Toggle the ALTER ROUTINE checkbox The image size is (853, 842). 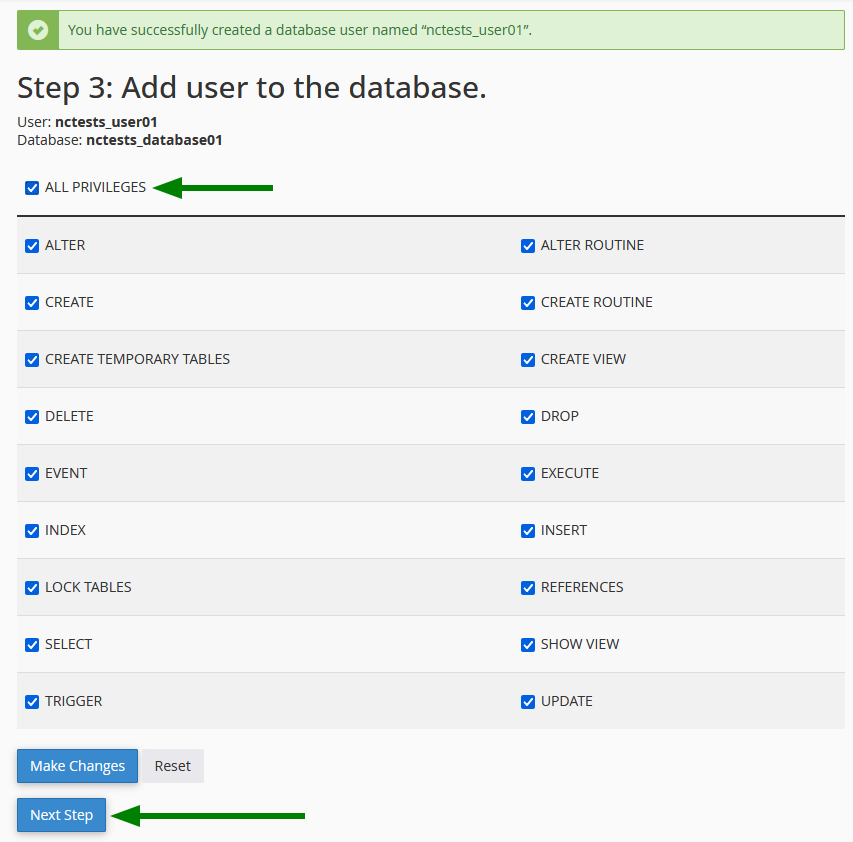tap(528, 246)
